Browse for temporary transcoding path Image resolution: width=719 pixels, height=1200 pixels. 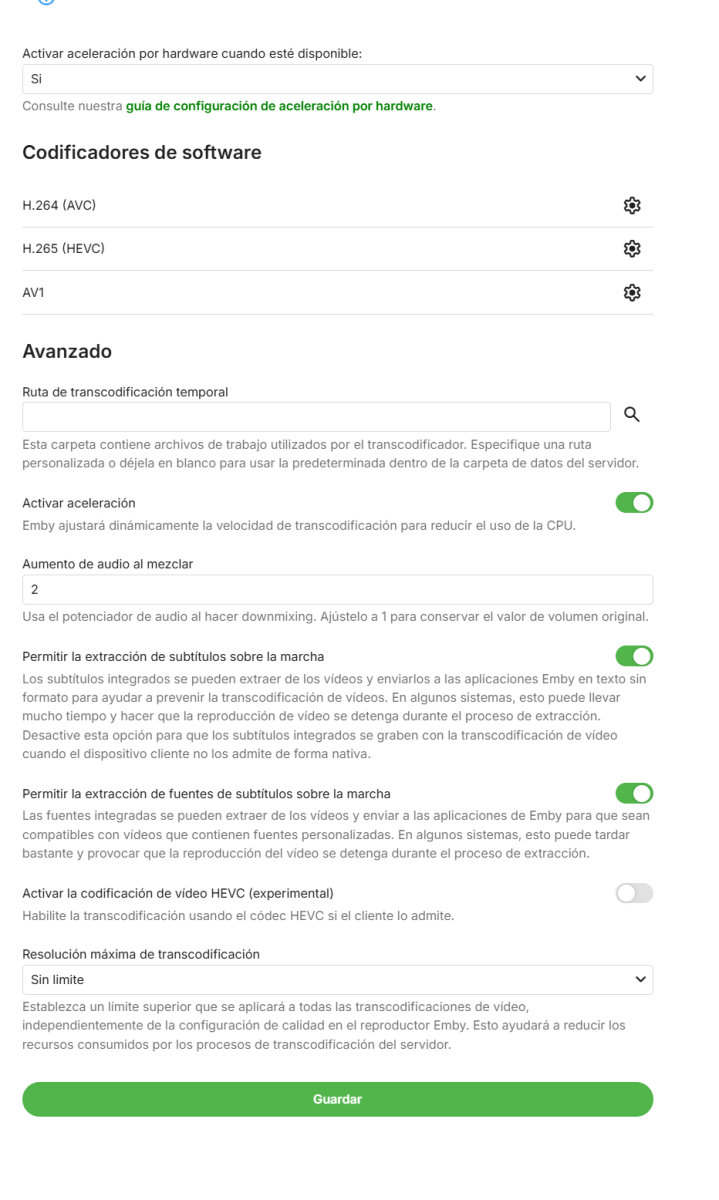click(x=631, y=415)
